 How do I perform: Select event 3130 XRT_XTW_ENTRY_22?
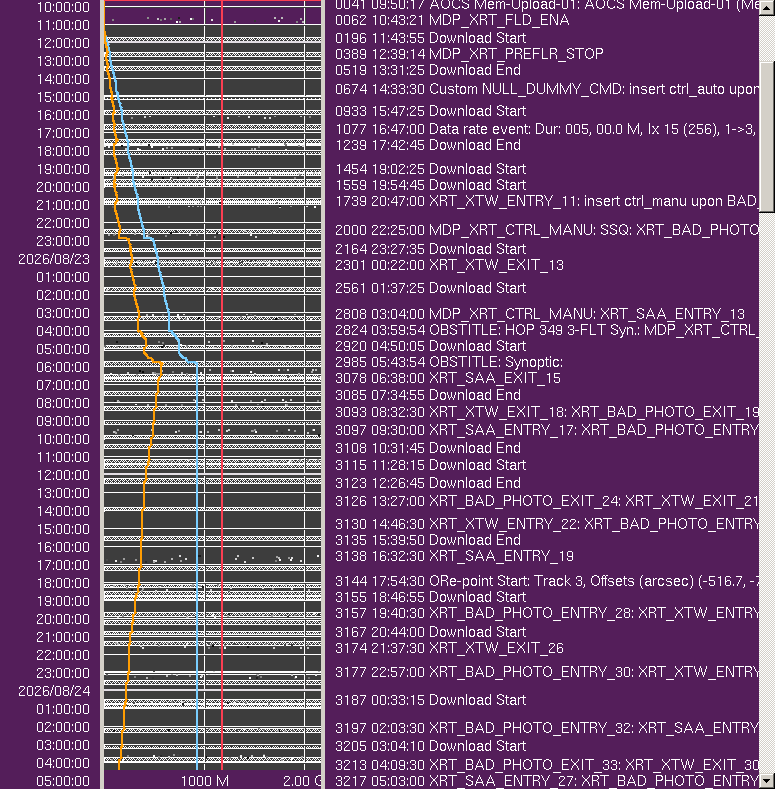point(547,524)
